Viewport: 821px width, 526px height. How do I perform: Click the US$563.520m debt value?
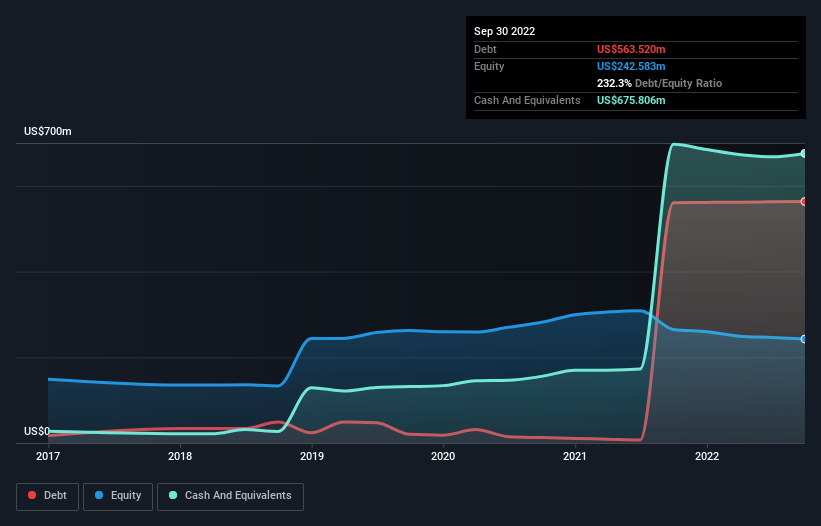(x=631, y=49)
